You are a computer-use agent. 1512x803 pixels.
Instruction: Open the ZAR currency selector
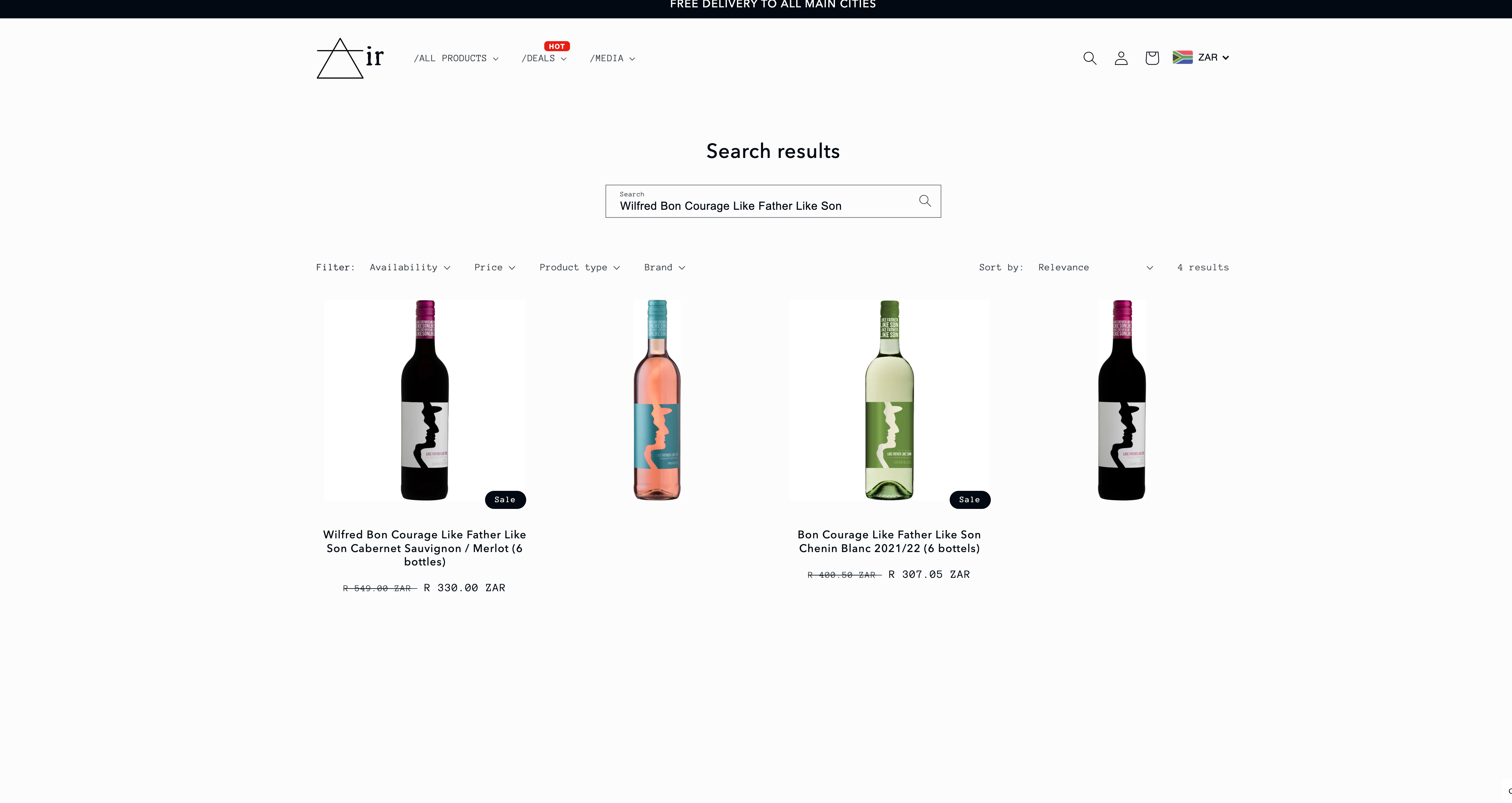click(x=1213, y=57)
